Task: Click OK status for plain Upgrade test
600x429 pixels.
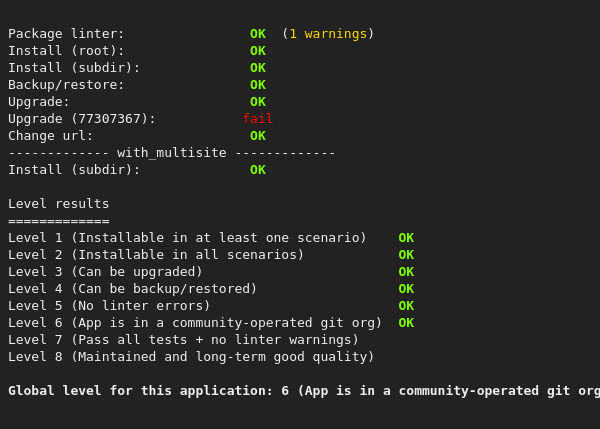Action: (258, 102)
